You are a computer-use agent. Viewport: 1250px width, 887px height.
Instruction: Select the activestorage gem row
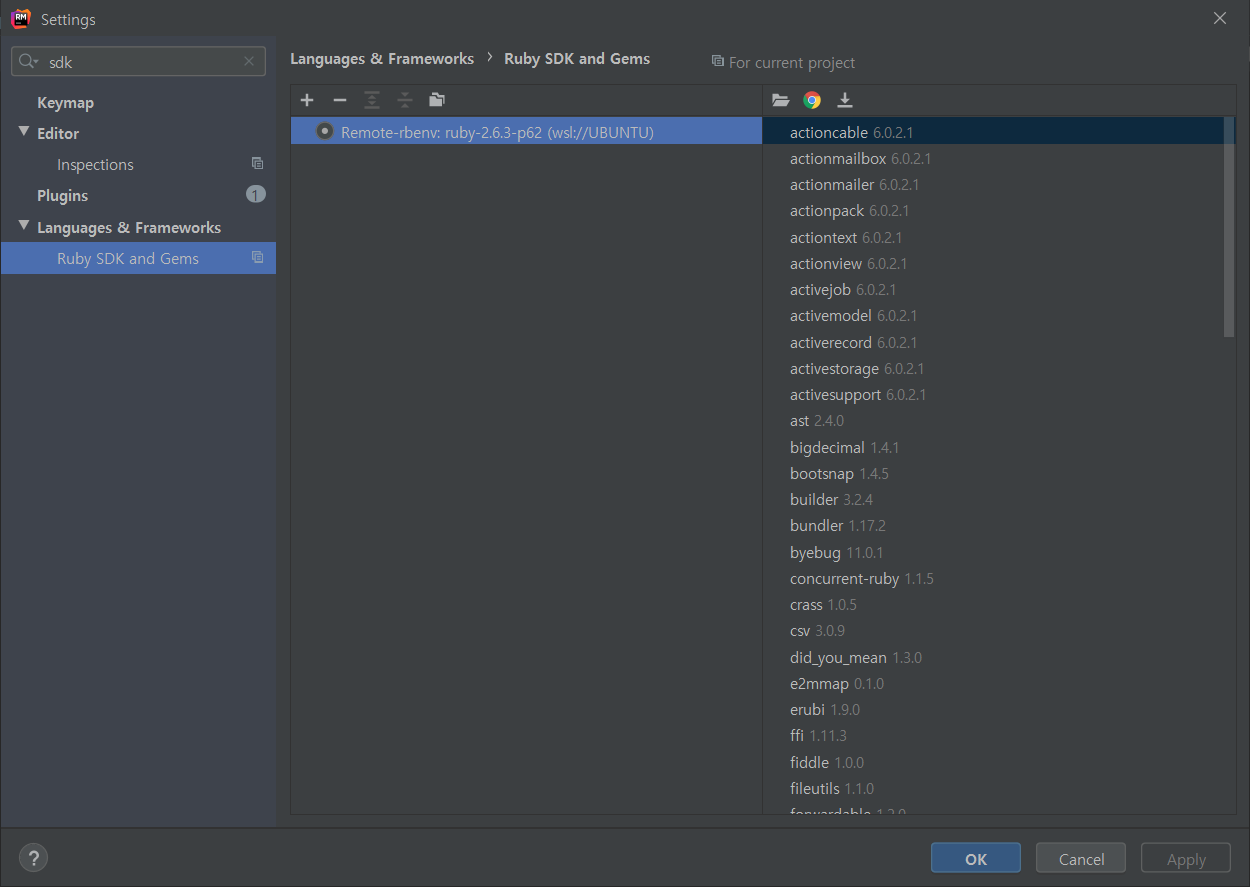pyautogui.click(x=999, y=368)
